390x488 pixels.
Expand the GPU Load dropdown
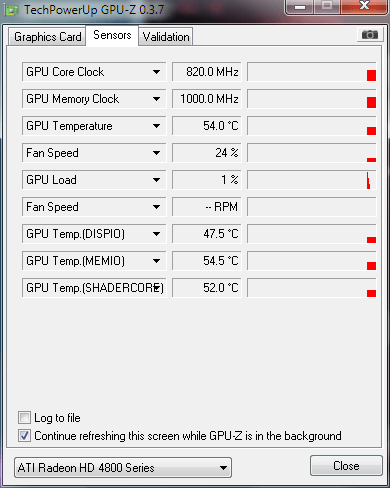[156, 180]
